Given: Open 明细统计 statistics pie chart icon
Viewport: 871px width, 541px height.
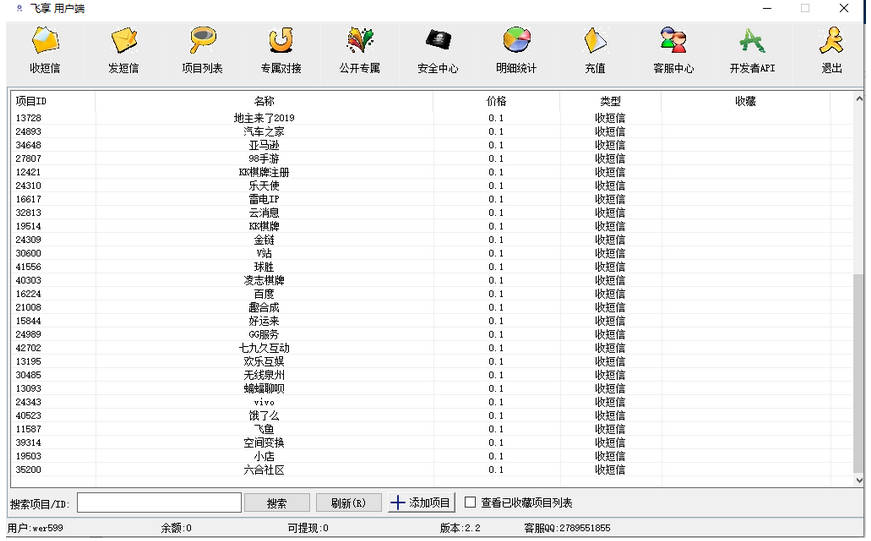Looking at the screenshot, I should tap(517, 50).
